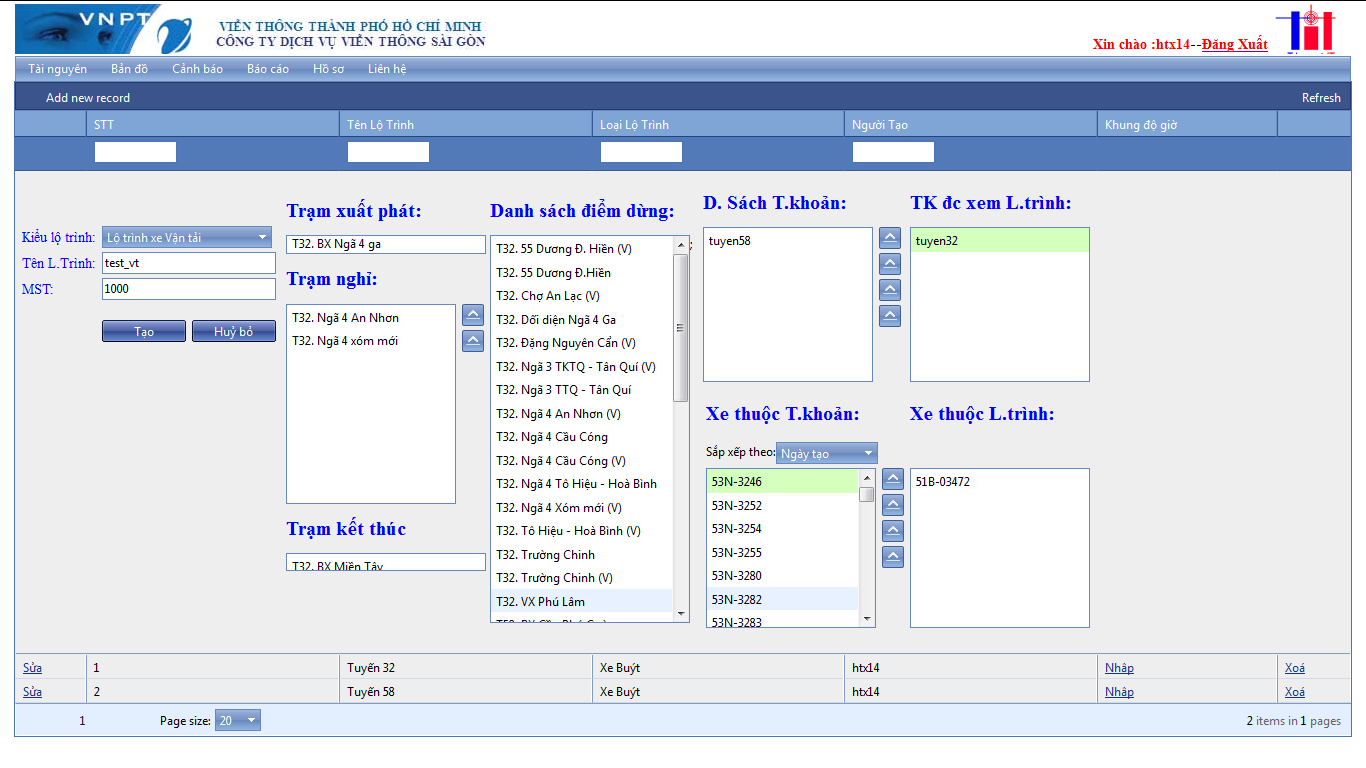Click the Đăng Xuất logout link
Screen dimensions: 1366x768
1234,44
